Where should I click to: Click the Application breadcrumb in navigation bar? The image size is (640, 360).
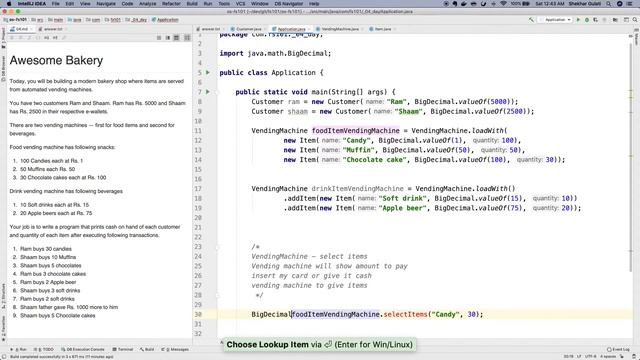[165, 20]
